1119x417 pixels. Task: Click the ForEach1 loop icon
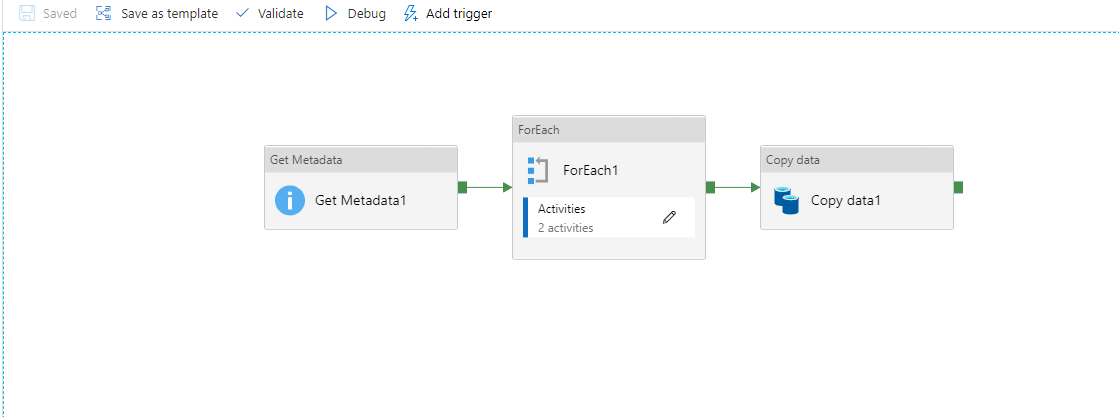537,171
